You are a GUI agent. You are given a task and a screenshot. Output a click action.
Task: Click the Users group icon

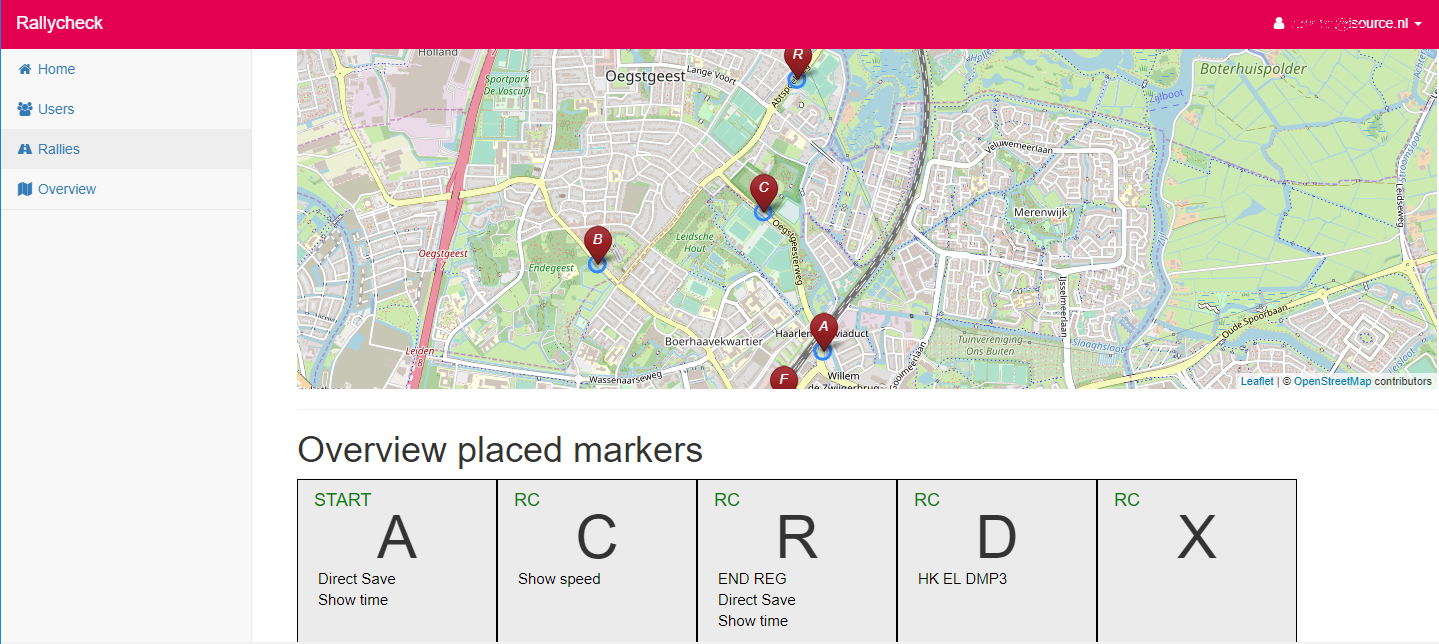coord(25,109)
